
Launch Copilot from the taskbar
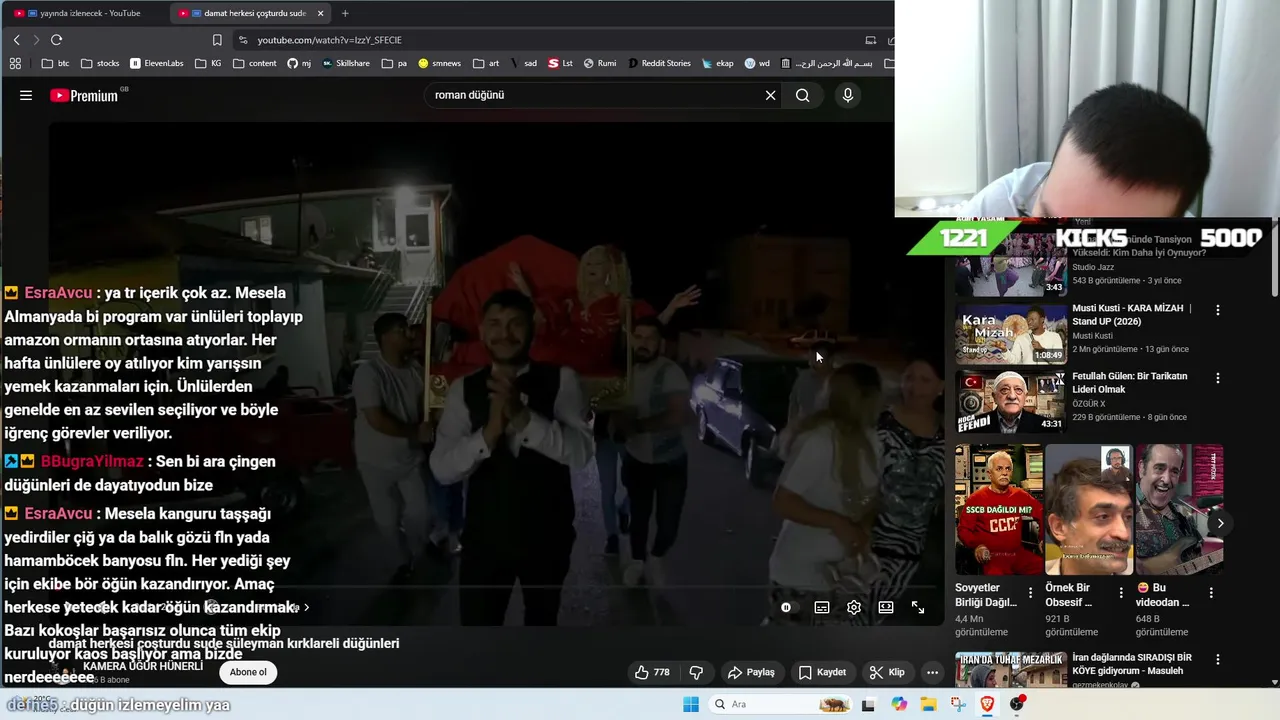[x=899, y=704]
